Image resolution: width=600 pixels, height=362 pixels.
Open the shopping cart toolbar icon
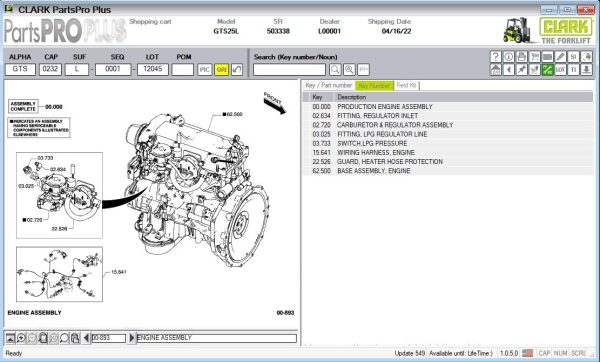[535, 57]
